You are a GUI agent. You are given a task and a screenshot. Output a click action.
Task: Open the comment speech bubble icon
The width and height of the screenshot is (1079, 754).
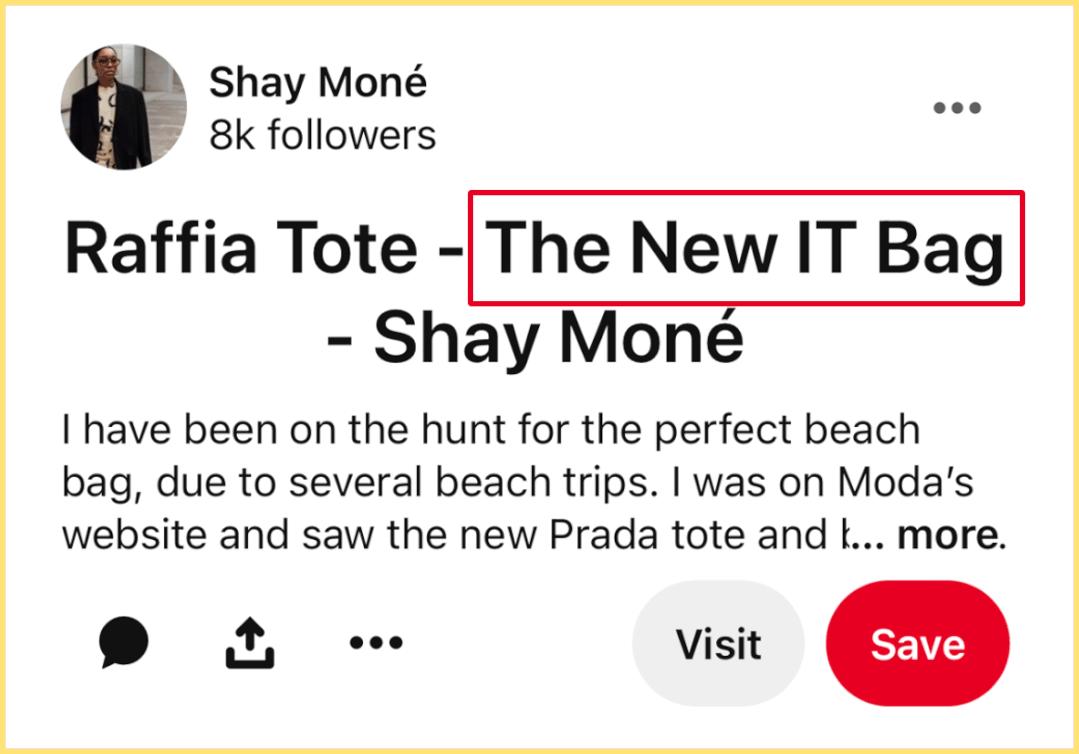124,643
